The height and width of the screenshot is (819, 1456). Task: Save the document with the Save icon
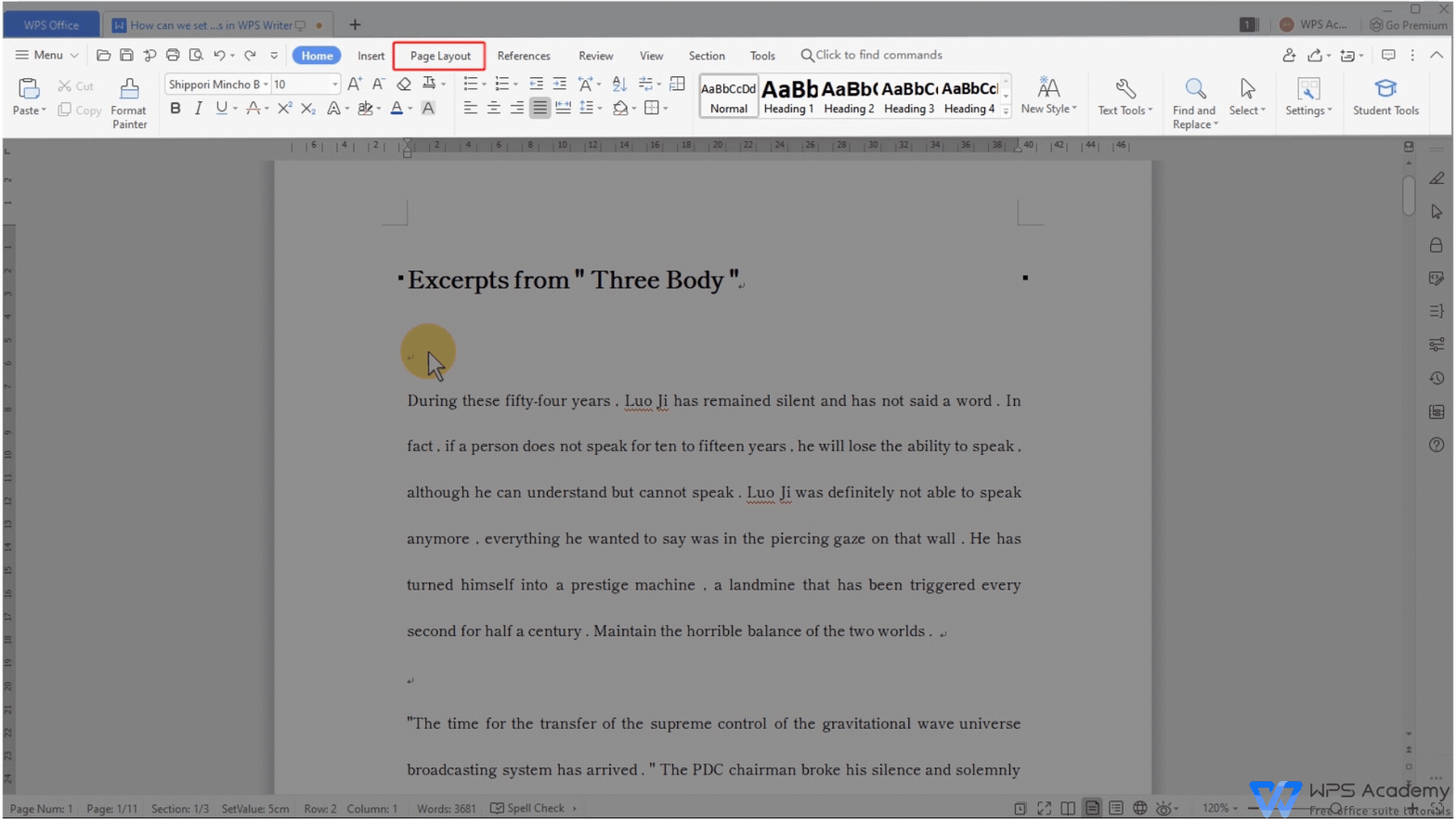pyautogui.click(x=126, y=56)
